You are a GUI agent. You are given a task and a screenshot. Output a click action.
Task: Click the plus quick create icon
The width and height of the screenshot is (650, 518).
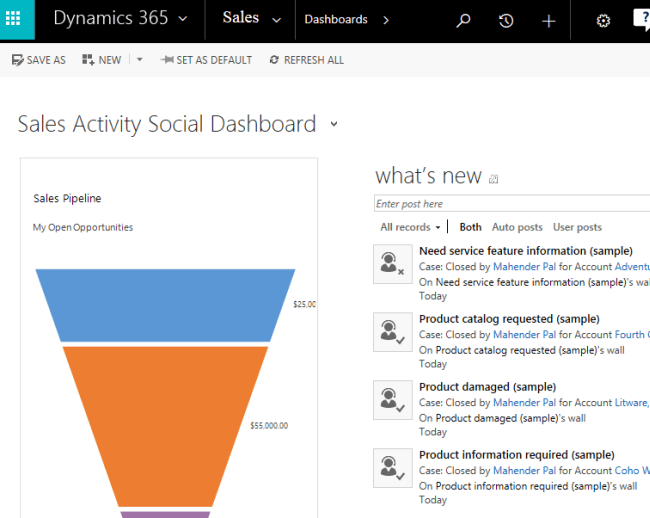pyautogui.click(x=548, y=20)
